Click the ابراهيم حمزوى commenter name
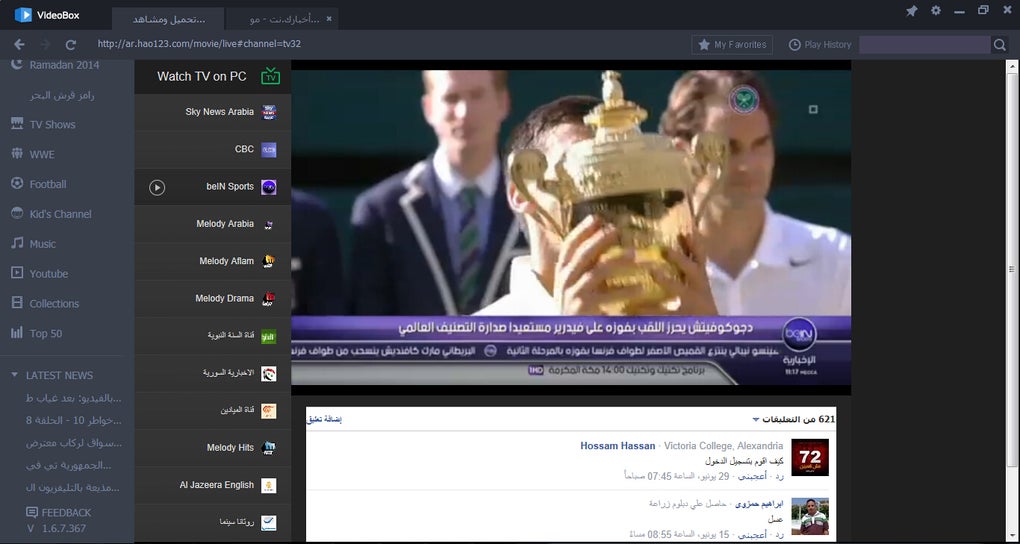This screenshot has height=544, width=1020. (761, 504)
